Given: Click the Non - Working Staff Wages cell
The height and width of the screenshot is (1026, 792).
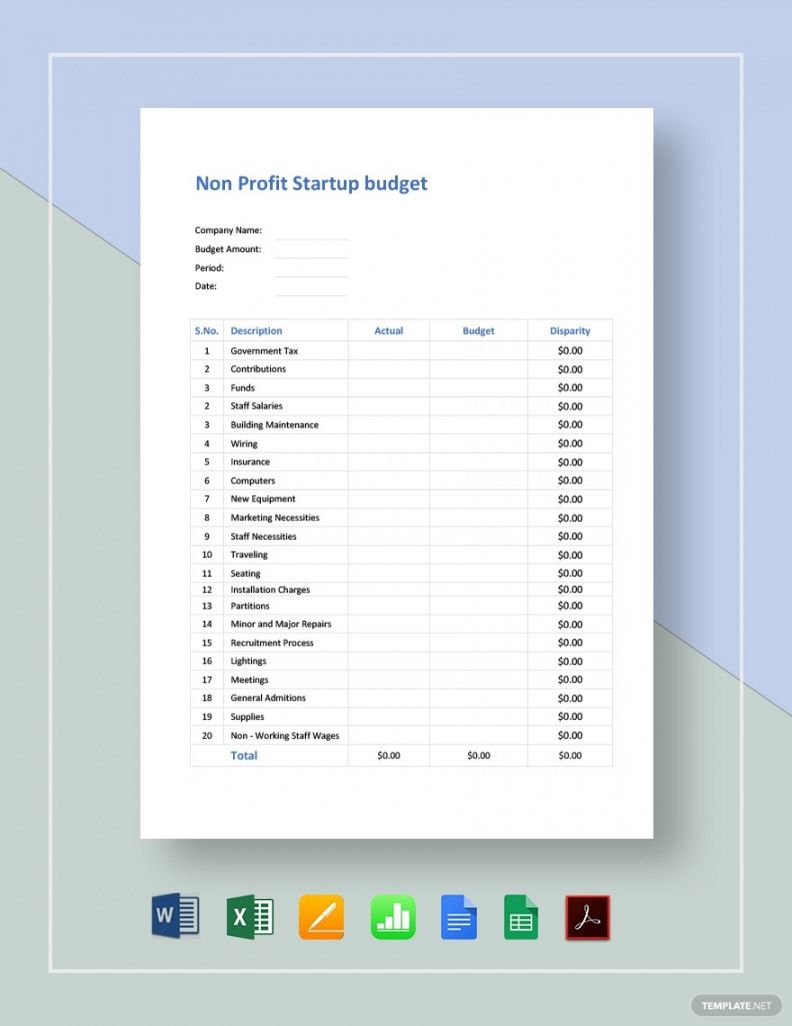Looking at the screenshot, I should (x=284, y=736).
